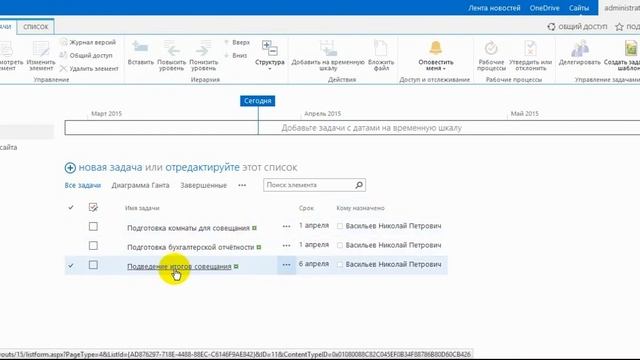Open task Подготовка комнаты для совещания

tap(188, 228)
